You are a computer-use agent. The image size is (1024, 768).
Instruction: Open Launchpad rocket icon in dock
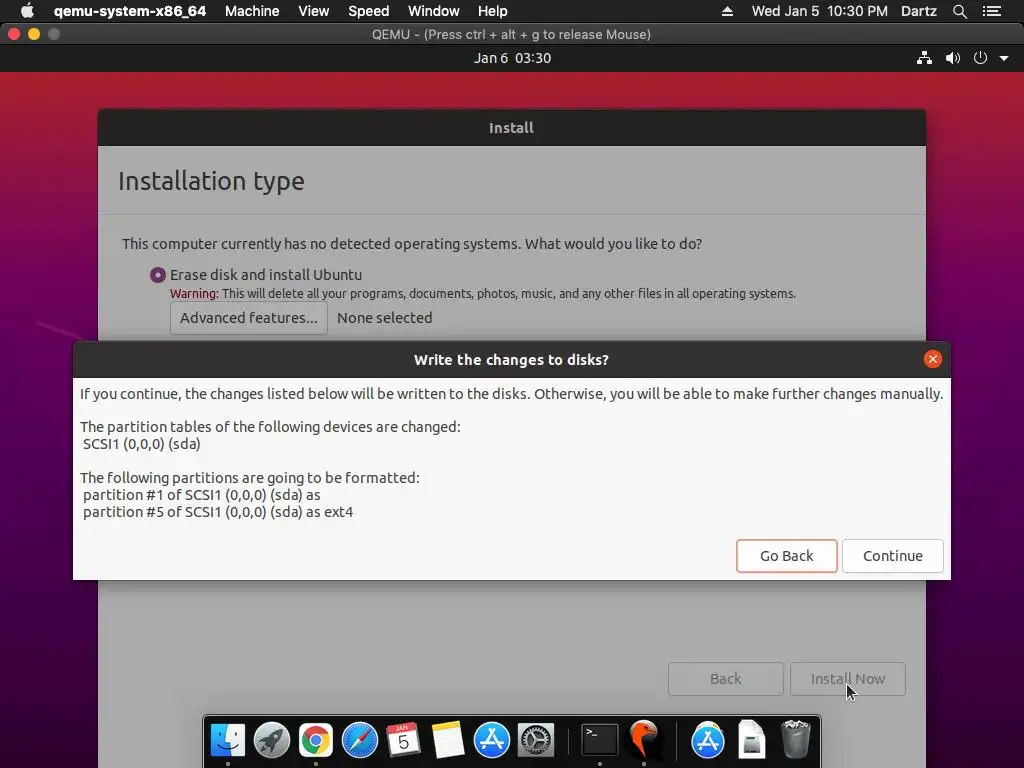(272, 741)
